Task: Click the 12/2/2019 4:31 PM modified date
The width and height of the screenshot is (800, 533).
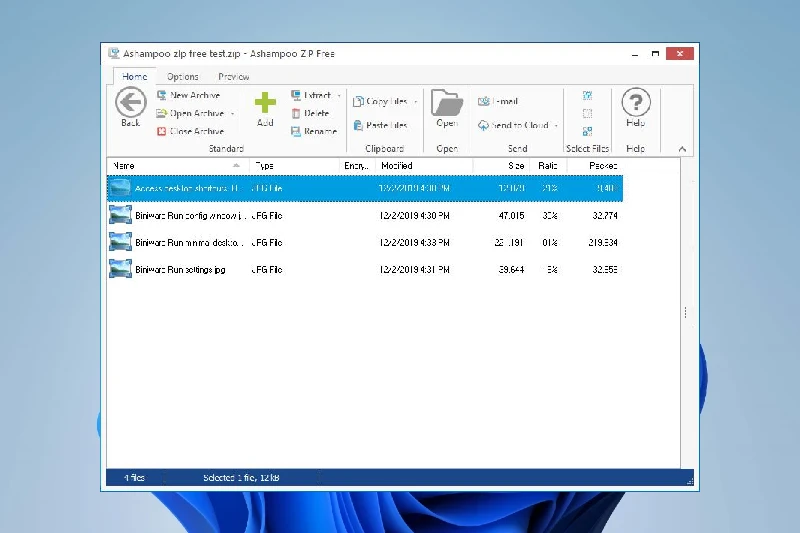Action: pos(414,269)
